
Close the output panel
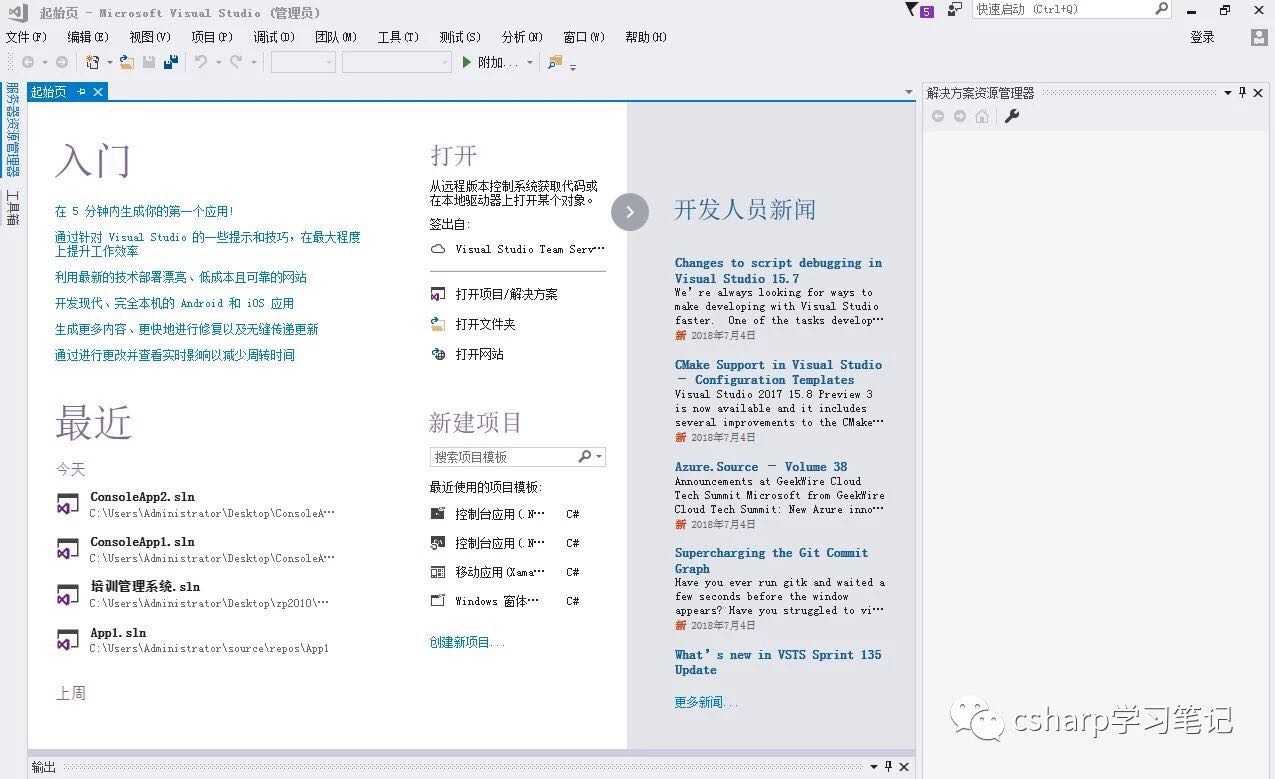pos(904,767)
